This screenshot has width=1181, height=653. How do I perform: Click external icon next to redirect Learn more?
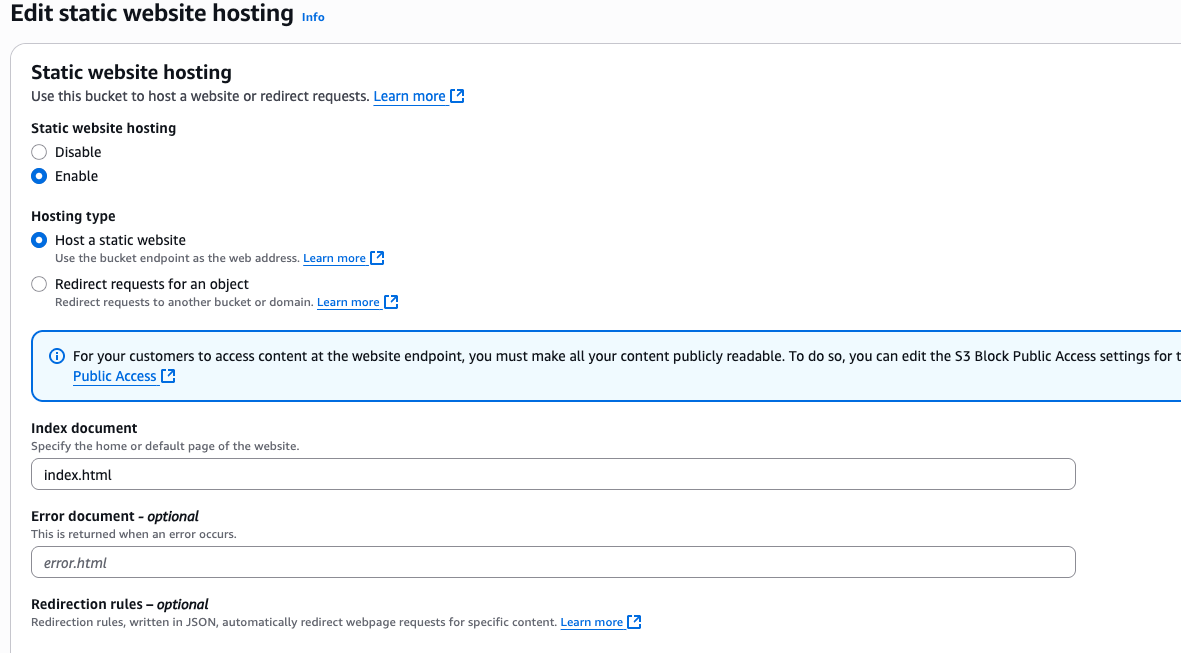[391, 302]
